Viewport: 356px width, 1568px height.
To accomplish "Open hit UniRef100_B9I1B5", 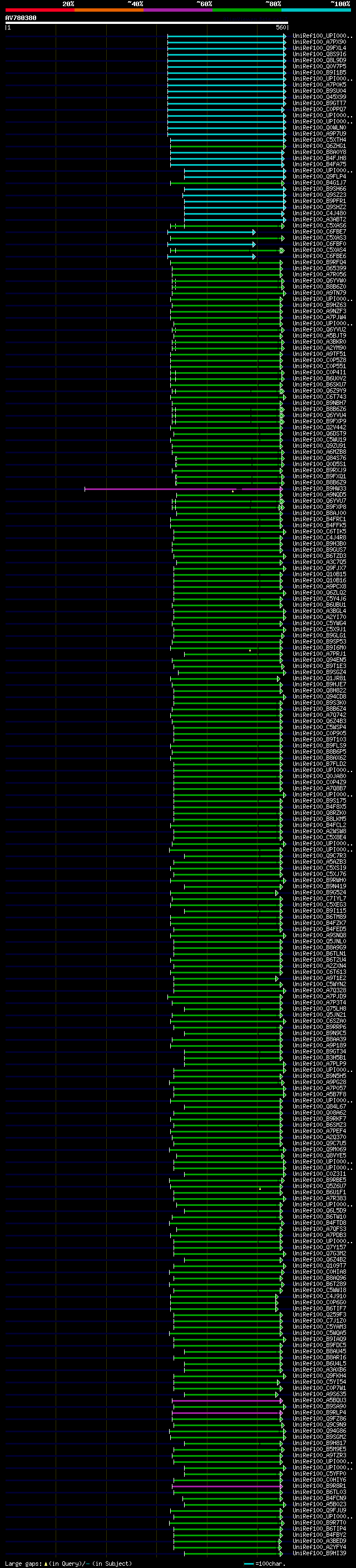I will pyautogui.click(x=319, y=72).
